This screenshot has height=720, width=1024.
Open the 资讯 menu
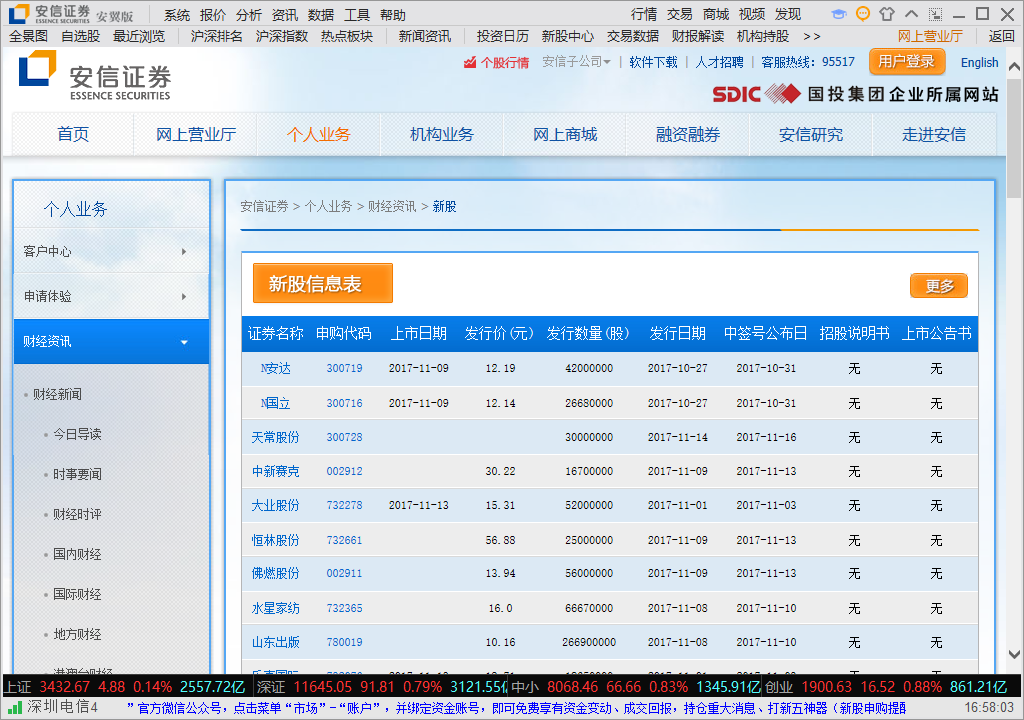click(x=285, y=14)
